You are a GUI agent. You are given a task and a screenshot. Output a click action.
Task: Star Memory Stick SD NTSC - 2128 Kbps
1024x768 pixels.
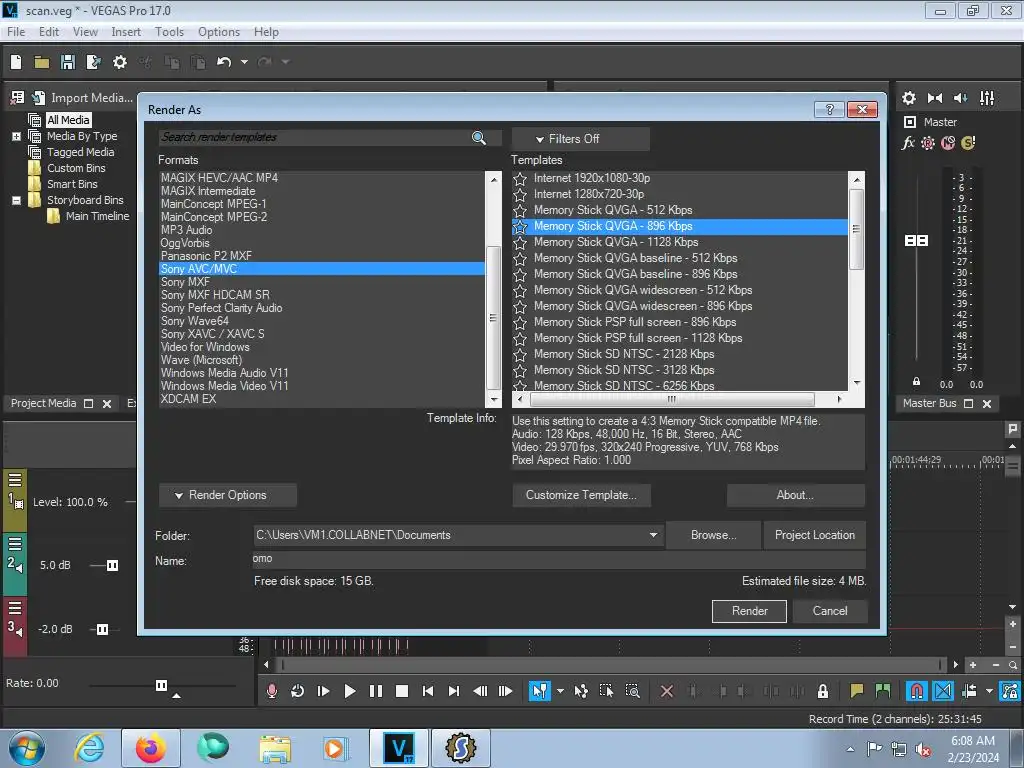point(520,355)
